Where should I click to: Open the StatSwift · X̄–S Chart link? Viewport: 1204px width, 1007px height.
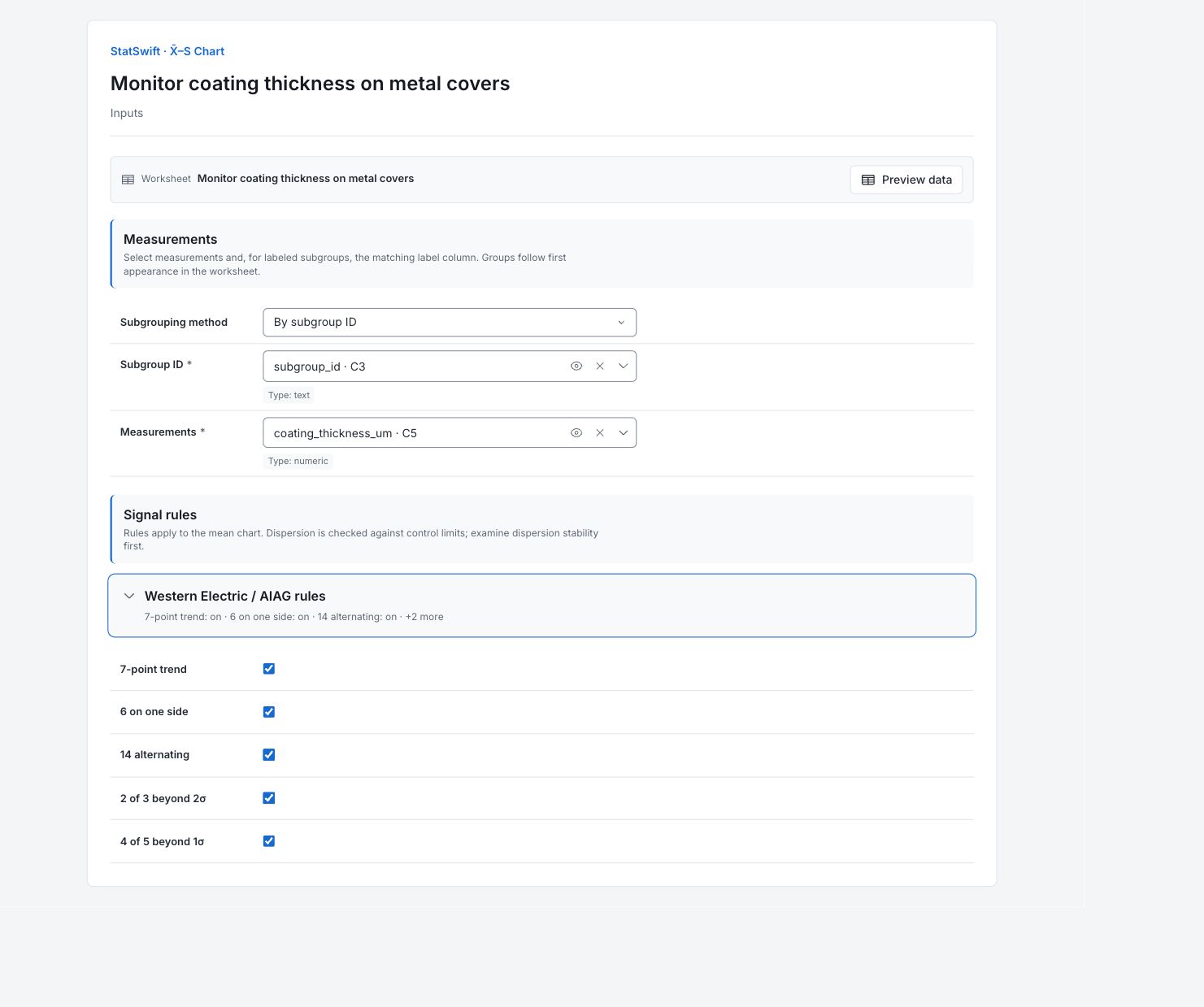pos(167,51)
